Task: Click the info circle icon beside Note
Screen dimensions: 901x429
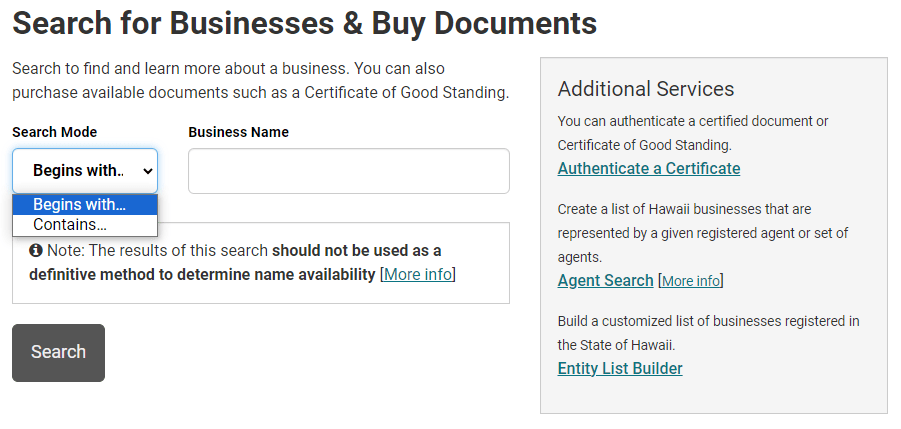Action: pyautogui.click(x=36, y=250)
